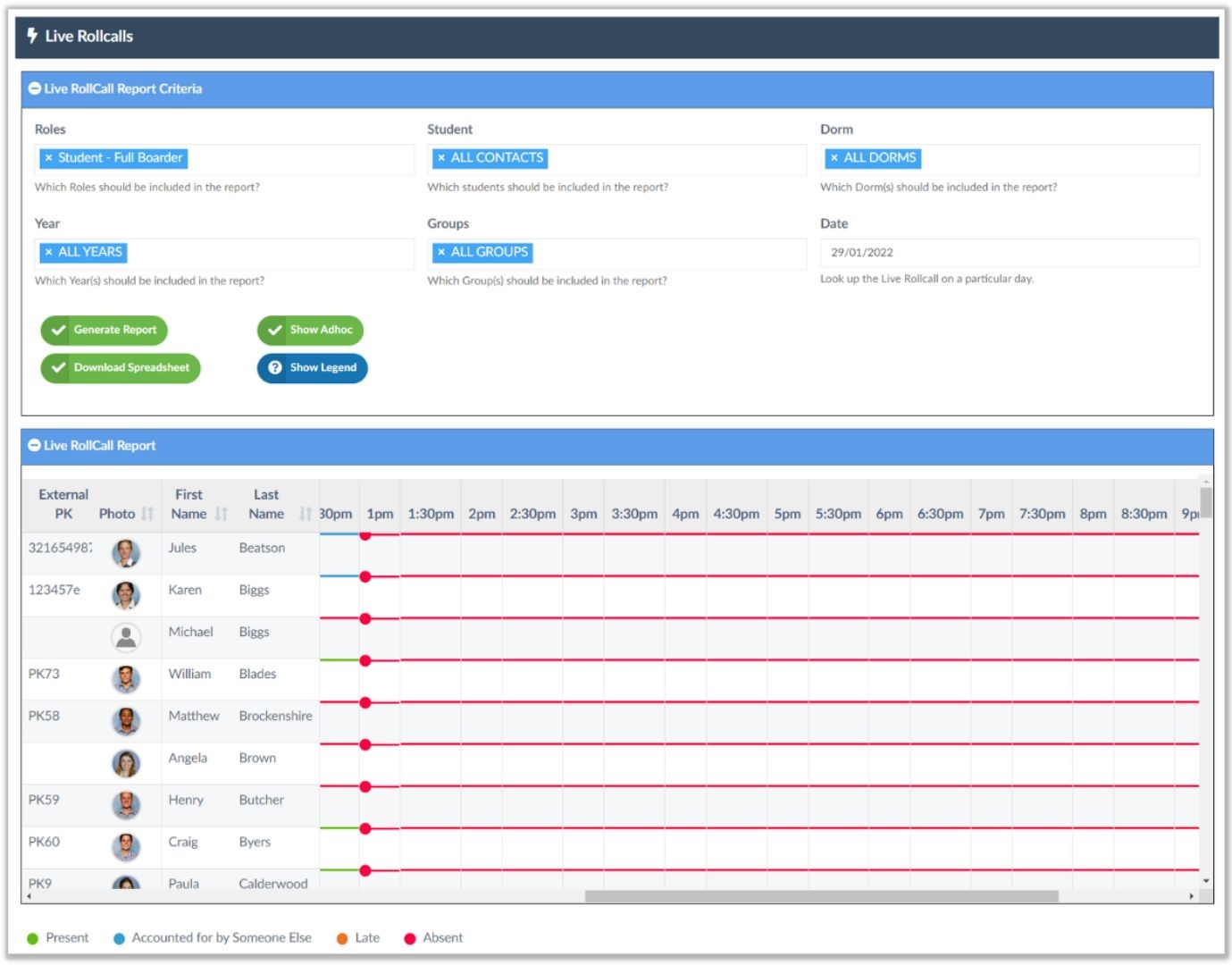Open the Roles selection box
Image resolution: width=1232 pixels, height=965 pixels.
point(224,159)
